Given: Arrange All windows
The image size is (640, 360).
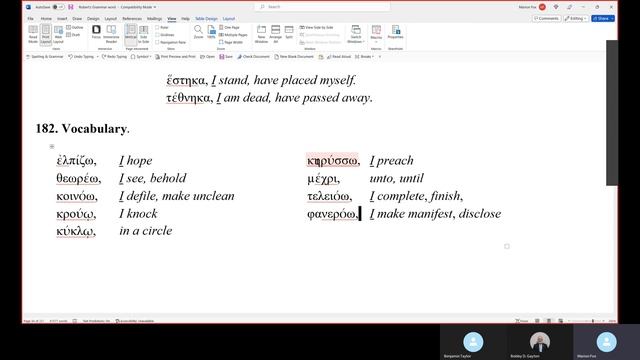Looking at the screenshot, I should point(276,34).
